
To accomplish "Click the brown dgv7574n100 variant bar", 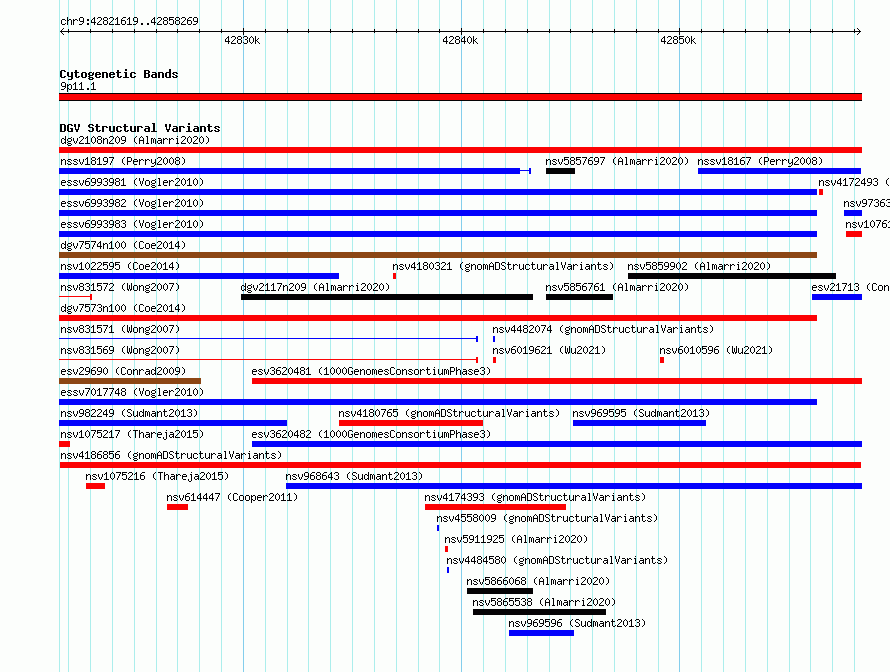I will pyautogui.click(x=438, y=255).
